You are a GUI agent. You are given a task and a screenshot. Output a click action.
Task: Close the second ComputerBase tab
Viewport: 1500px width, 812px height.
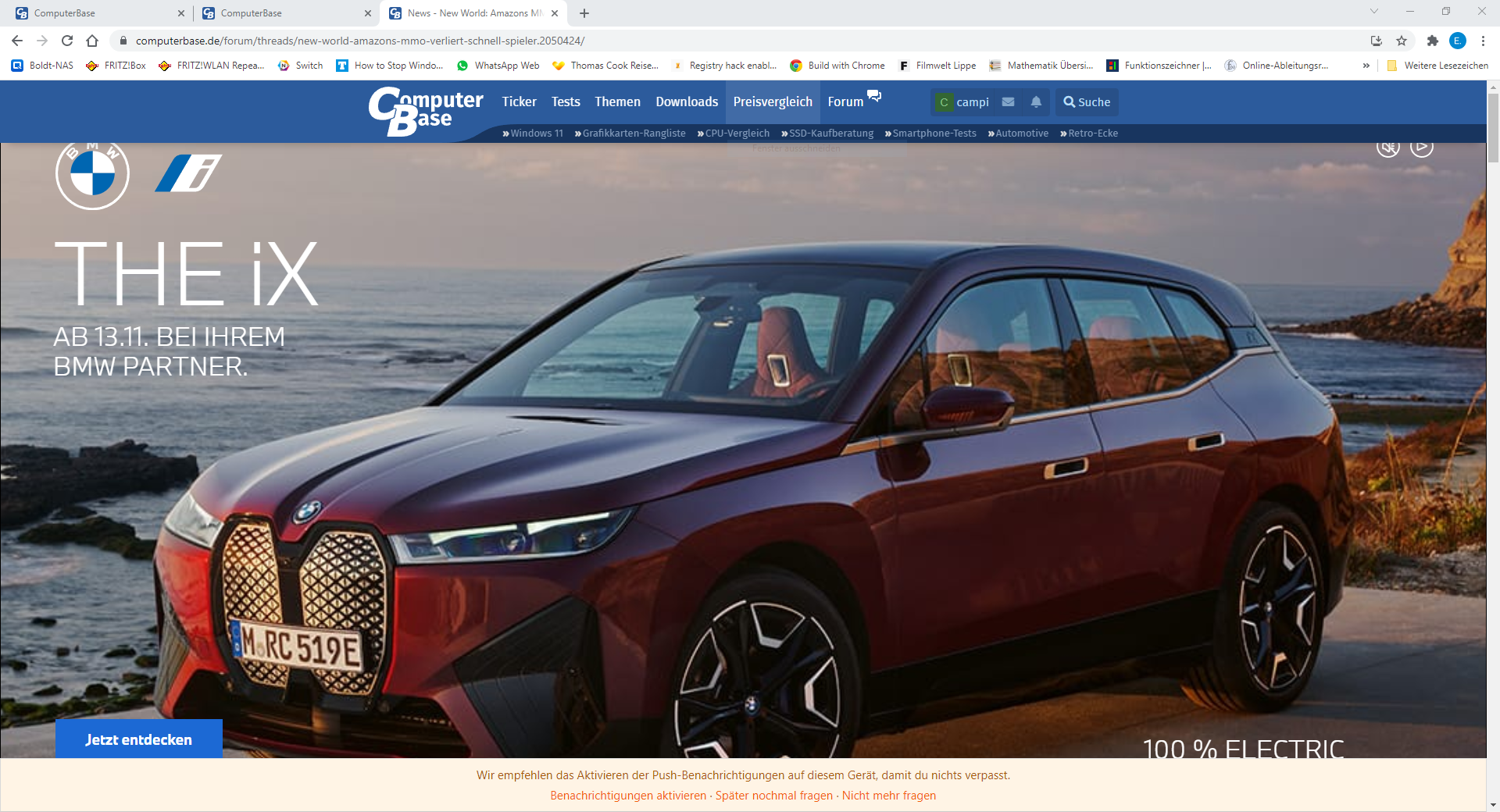[368, 13]
